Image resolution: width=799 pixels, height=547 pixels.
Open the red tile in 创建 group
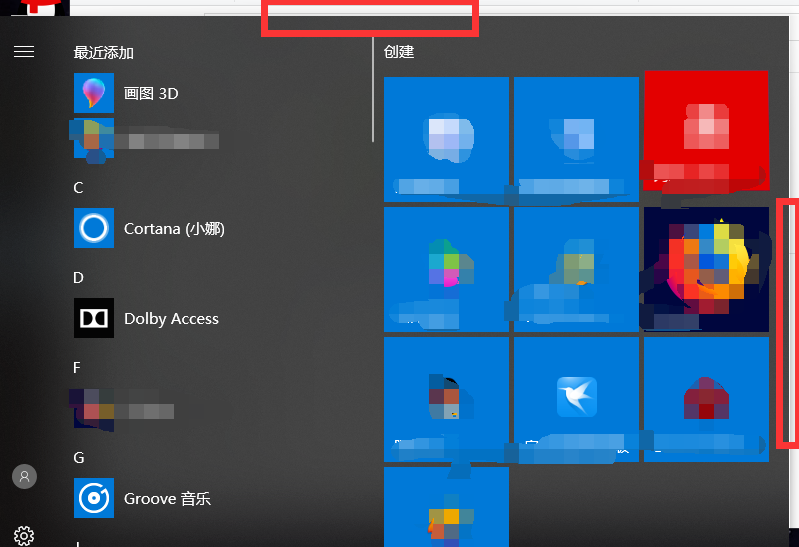coord(706,131)
